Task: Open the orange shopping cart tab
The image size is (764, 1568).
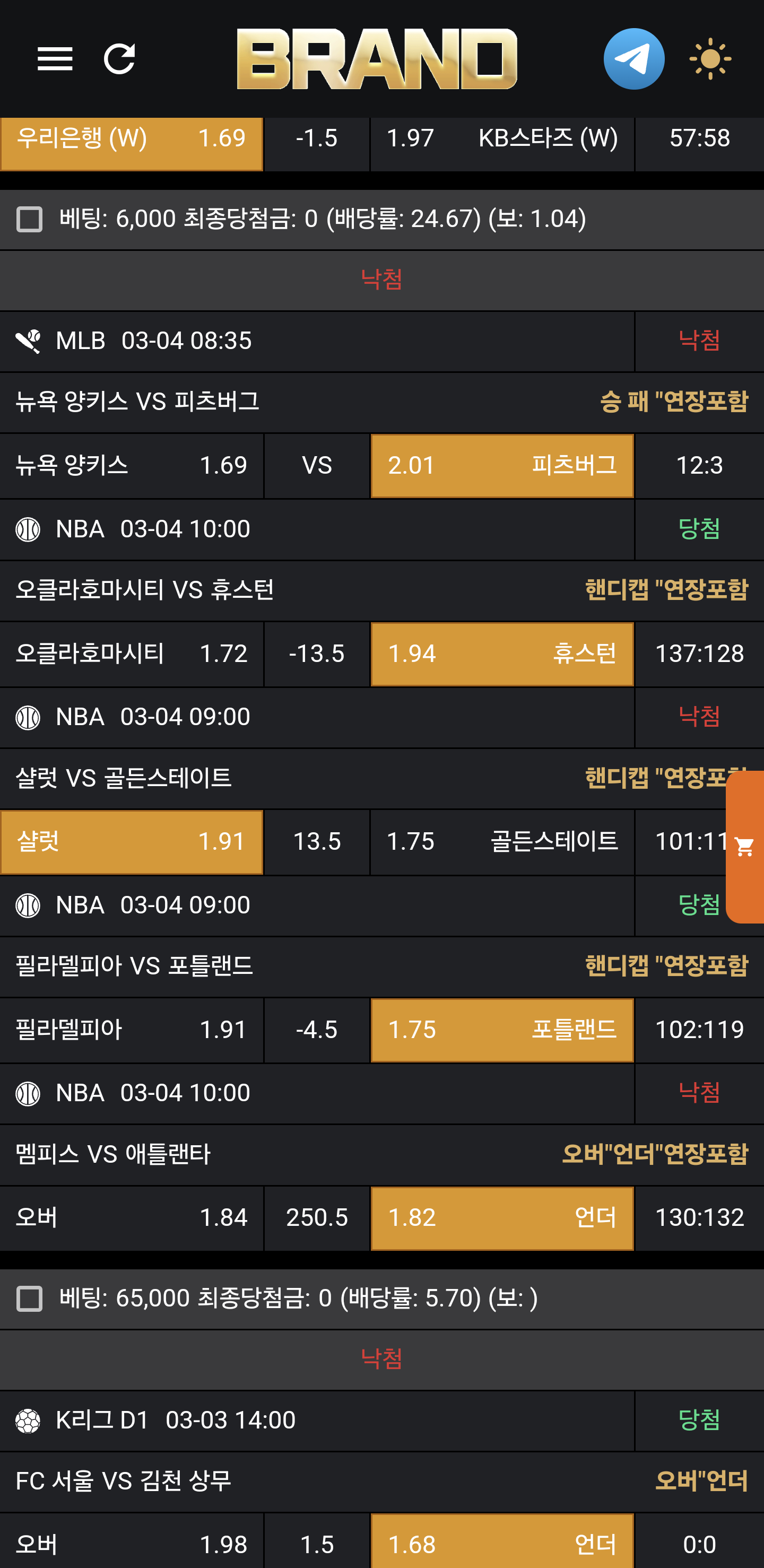Action: tap(744, 846)
